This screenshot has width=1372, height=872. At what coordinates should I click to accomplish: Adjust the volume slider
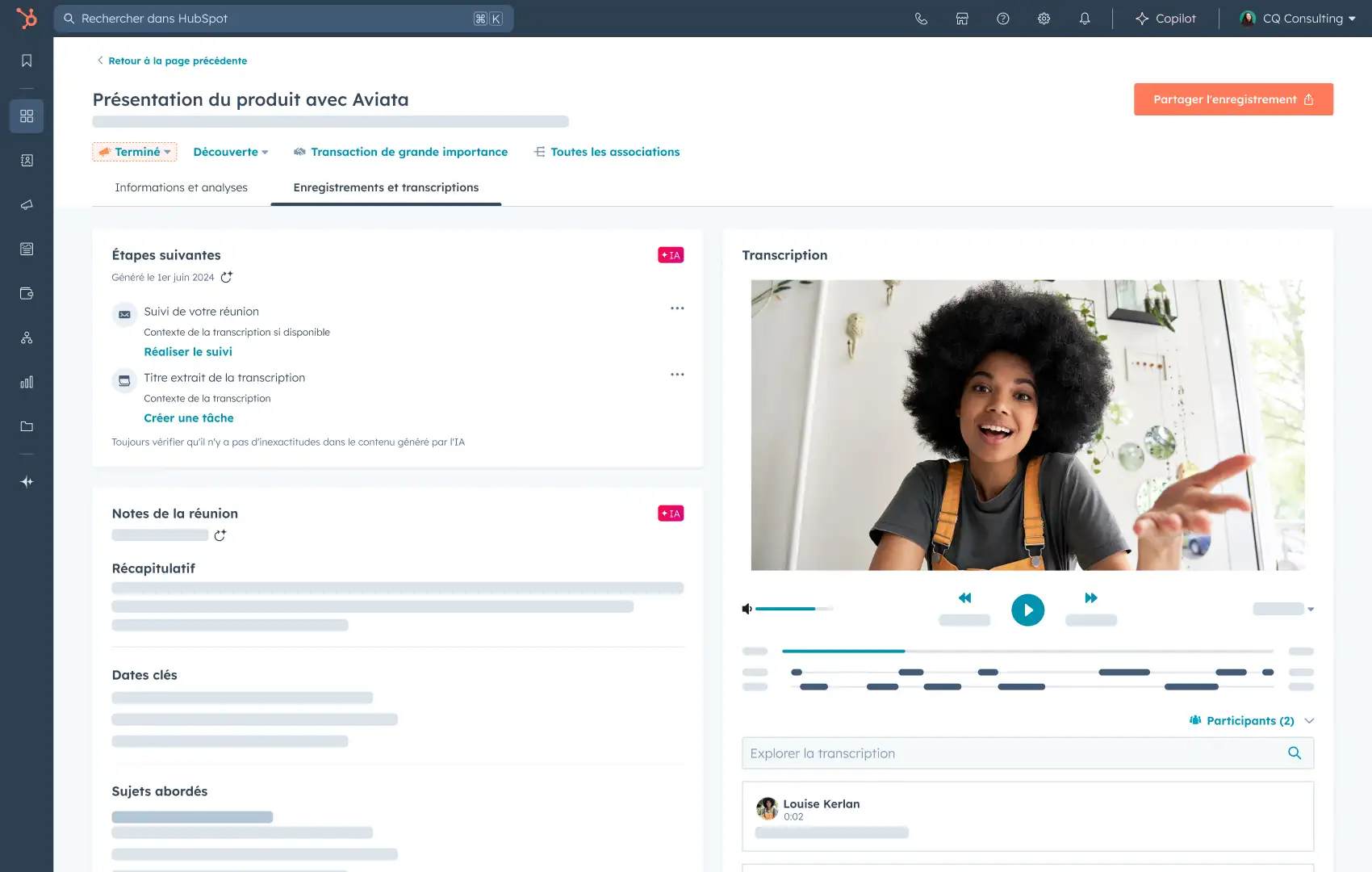[x=794, y=609]
